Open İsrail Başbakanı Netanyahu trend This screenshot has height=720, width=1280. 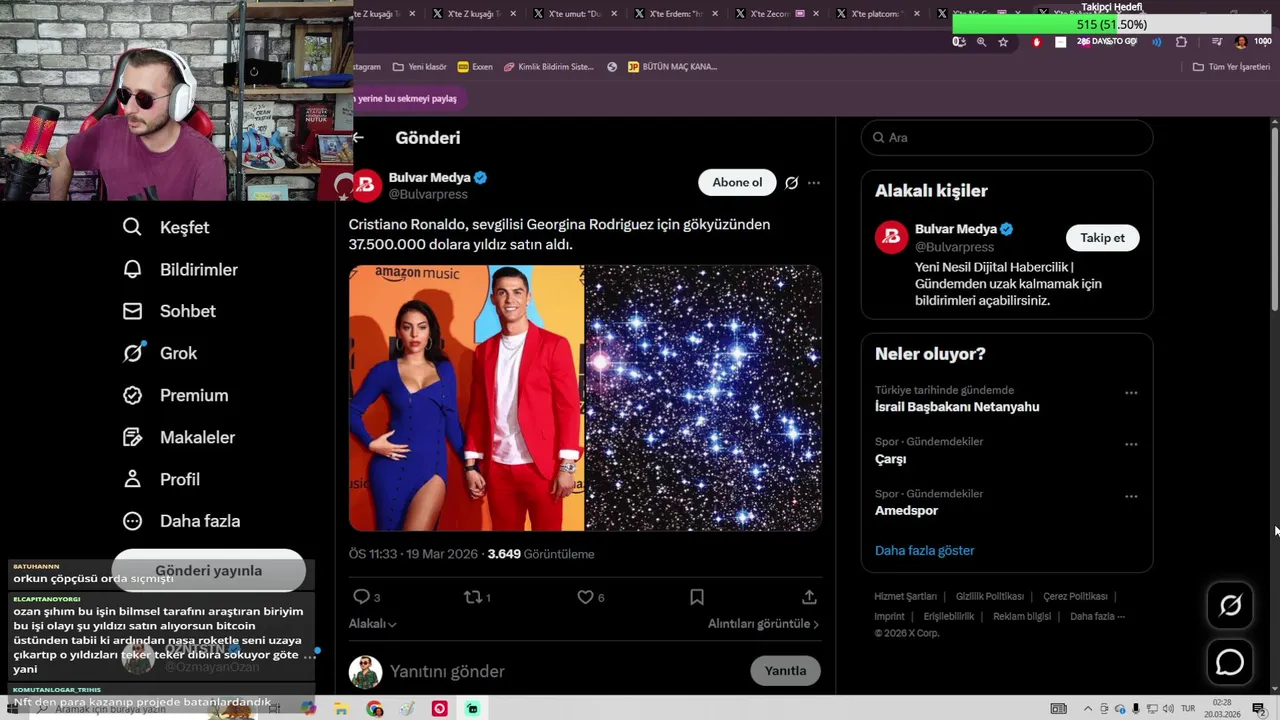click(x=957, y=407)
